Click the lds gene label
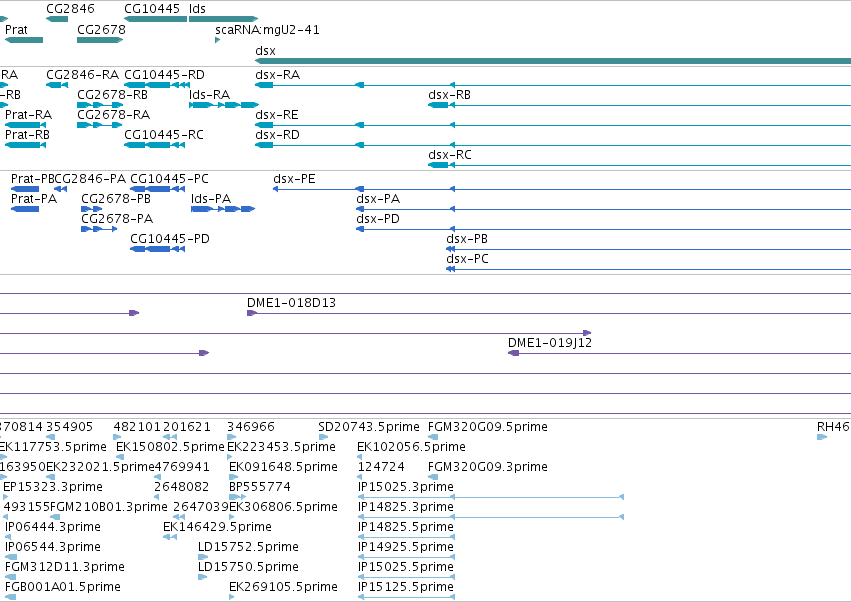This screenshot has height=602, width=851. coord(198,9)
